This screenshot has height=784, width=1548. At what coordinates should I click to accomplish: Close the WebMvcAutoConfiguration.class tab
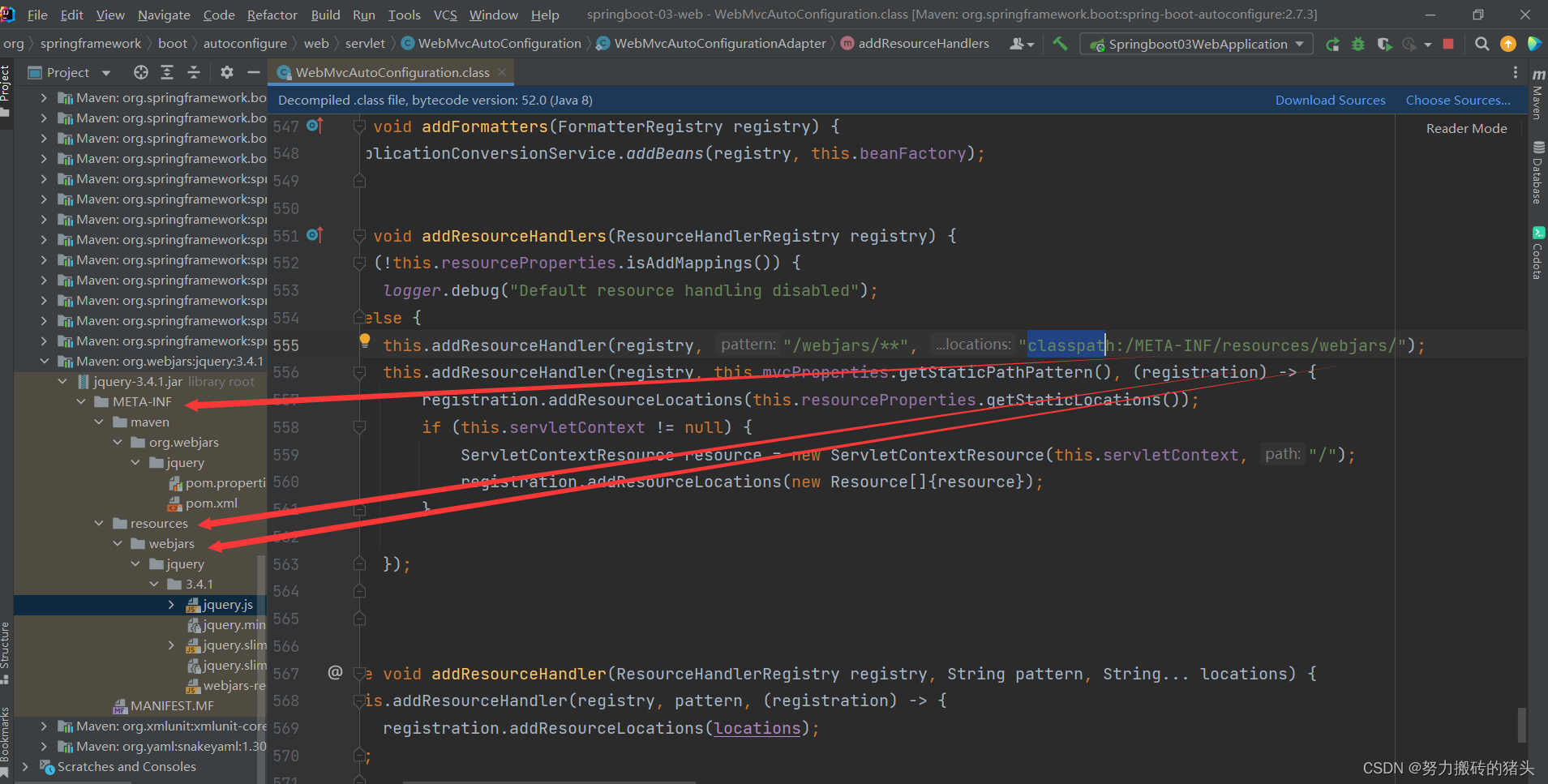tap(502, 72)
